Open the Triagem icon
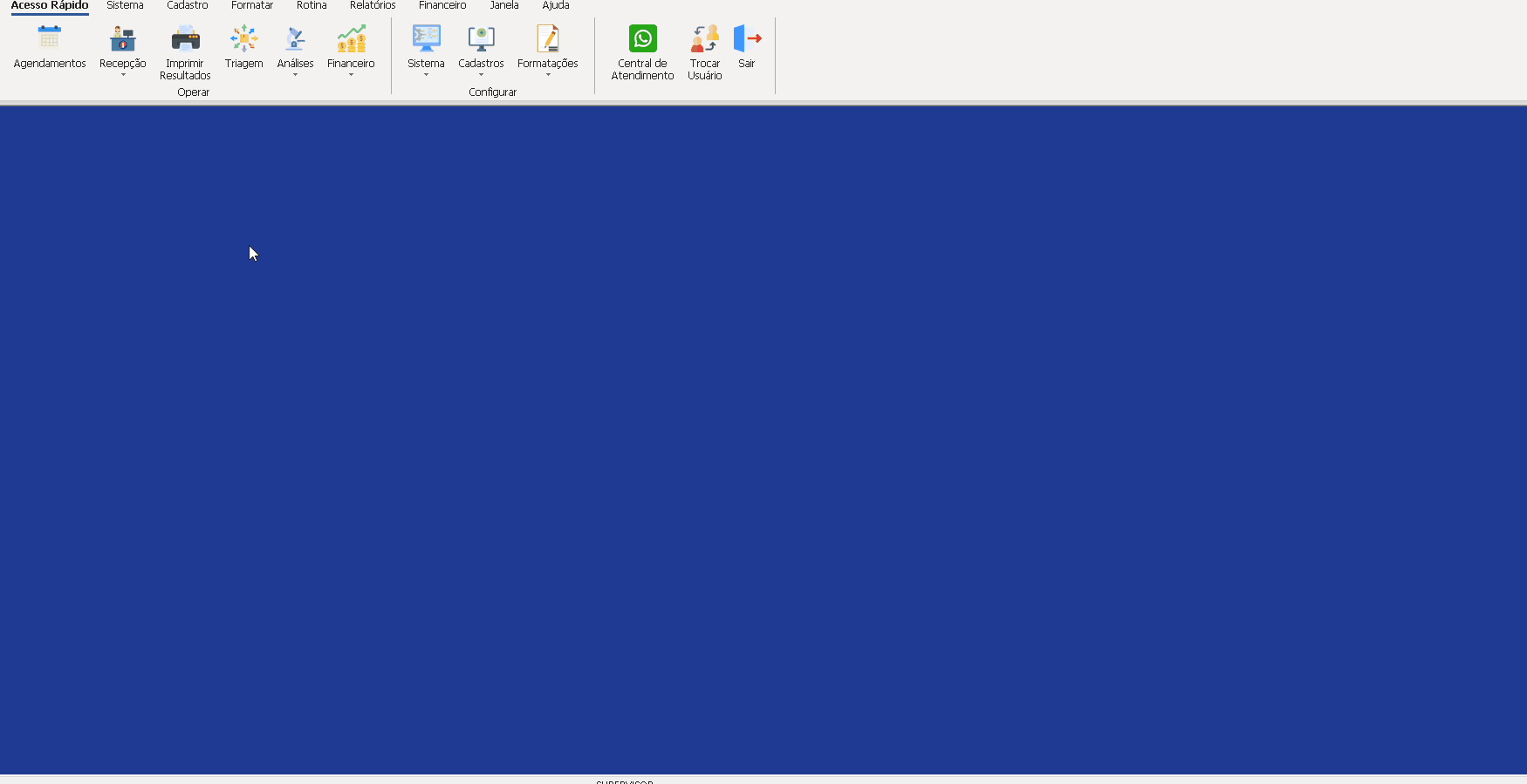This screenshot has height=784, width=1527. [243, 38]
